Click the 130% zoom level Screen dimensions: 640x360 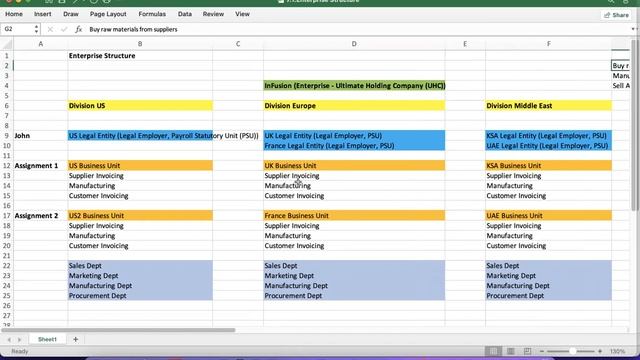(x=618, y=351)
